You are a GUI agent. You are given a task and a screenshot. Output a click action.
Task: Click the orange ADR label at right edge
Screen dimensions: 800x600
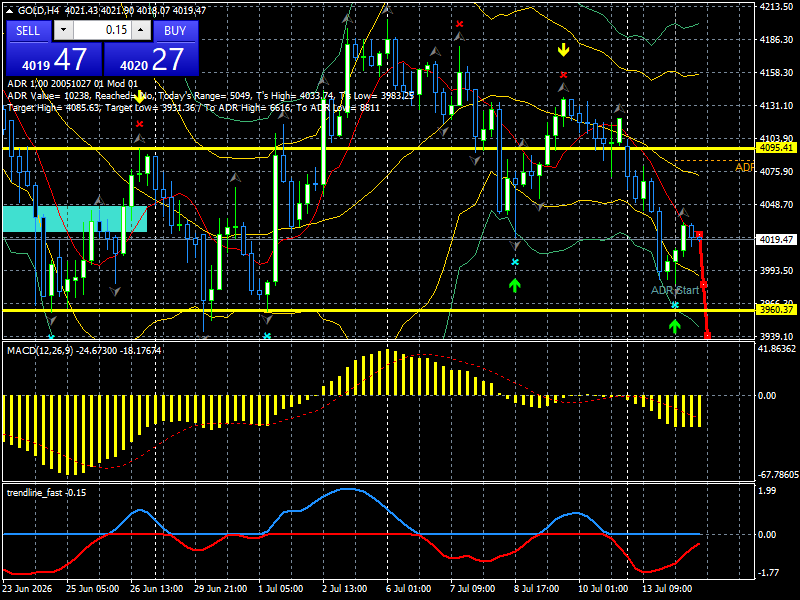(x=744, y=167)
